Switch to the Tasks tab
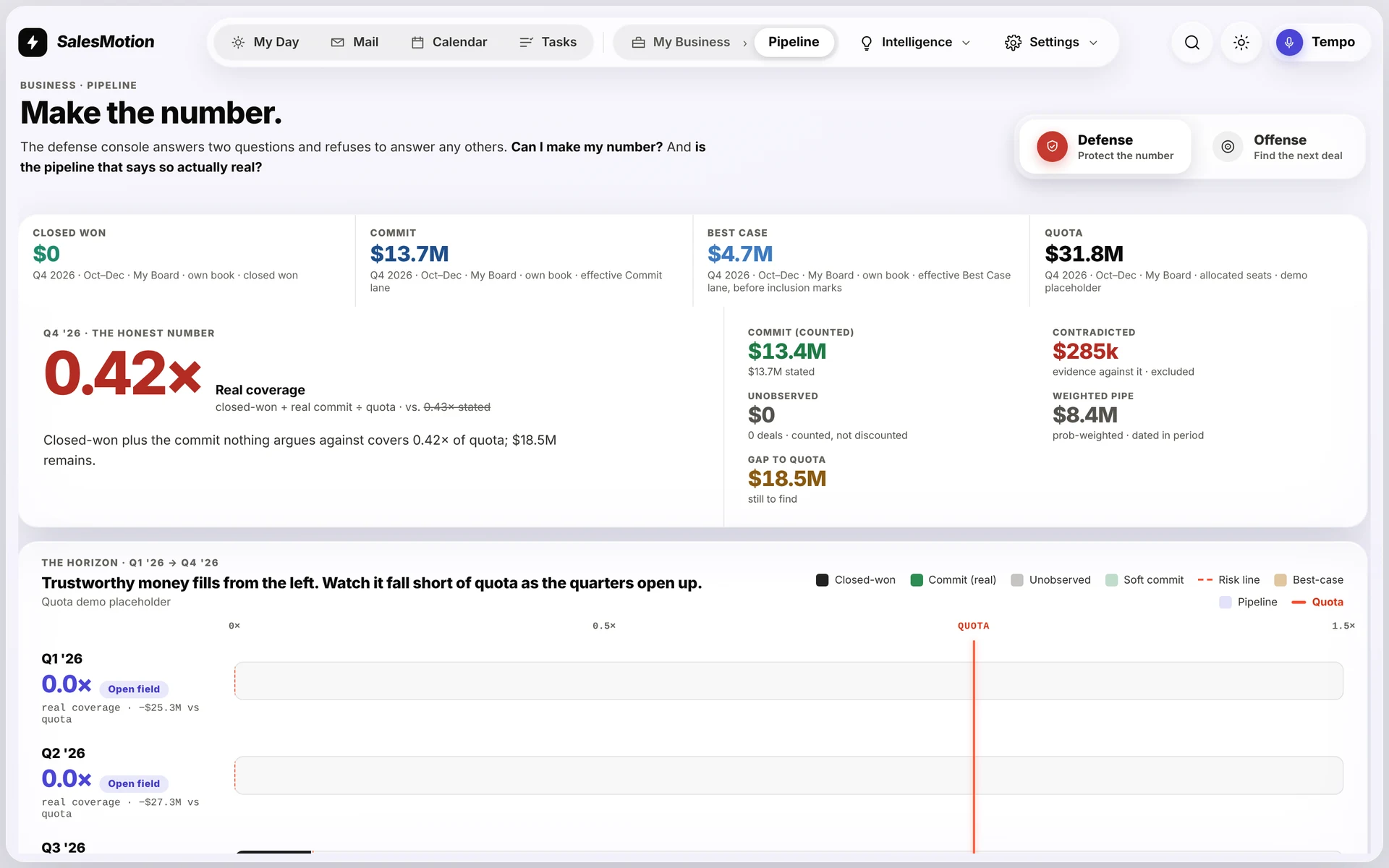This screenshot has width=1389, height=868. tap(548, 42)
